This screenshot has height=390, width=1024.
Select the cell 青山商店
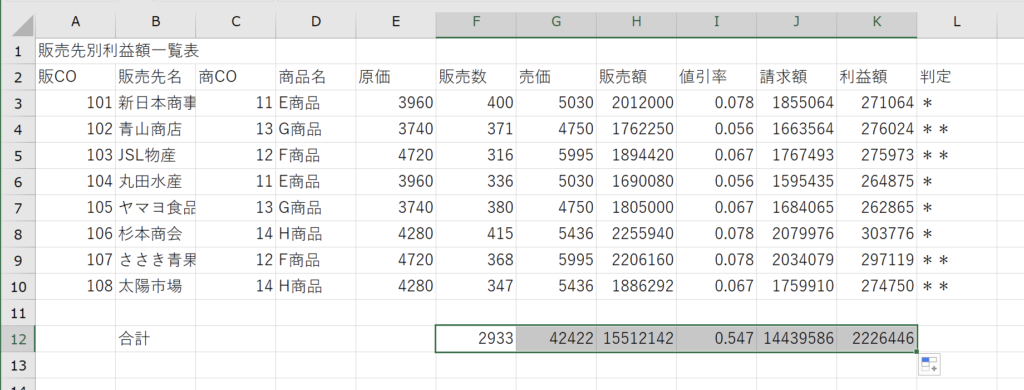pos(155,129)
